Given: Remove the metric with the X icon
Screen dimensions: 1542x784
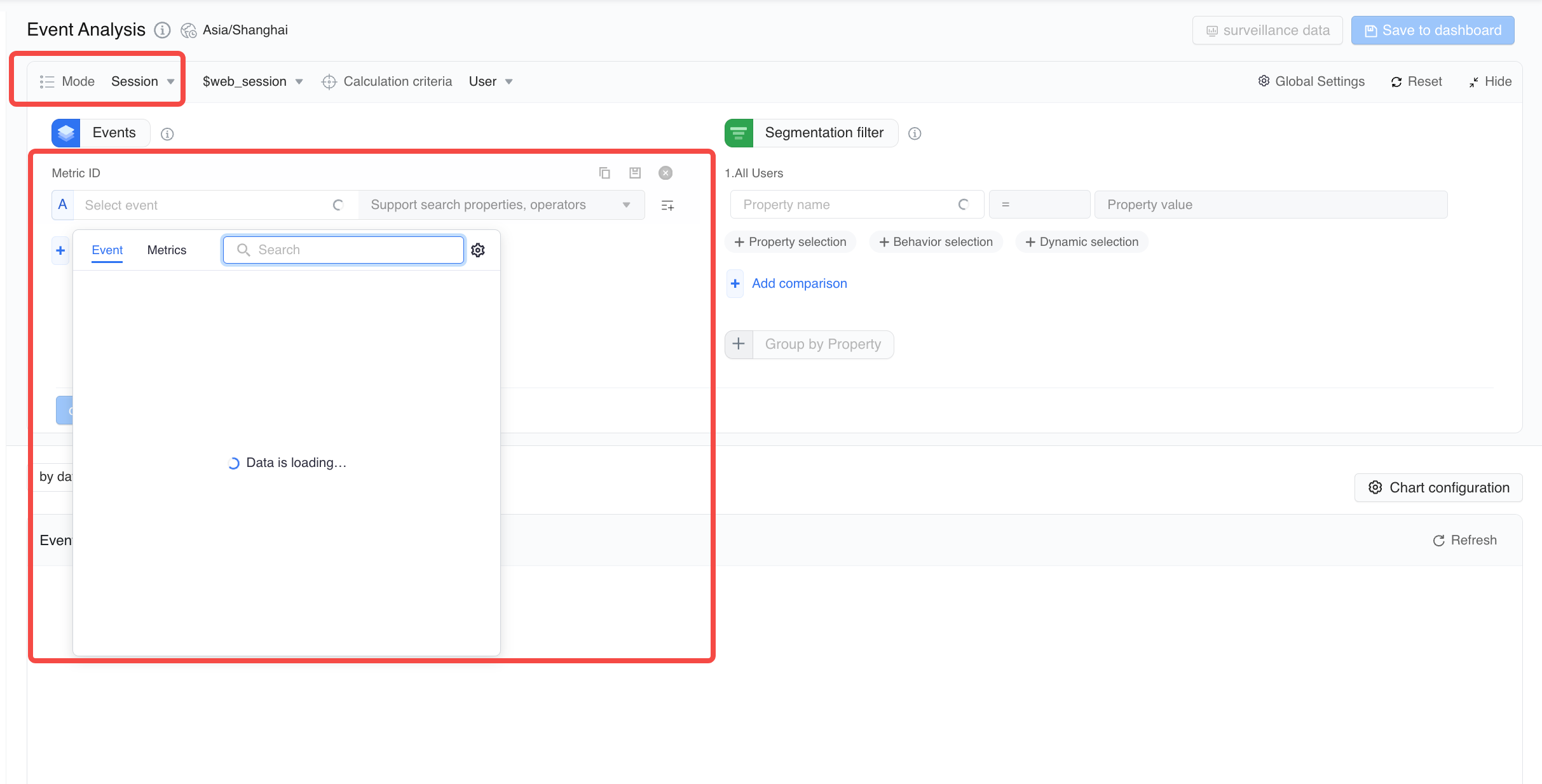Looking at the screenshot, I should (x=665, y=173).
